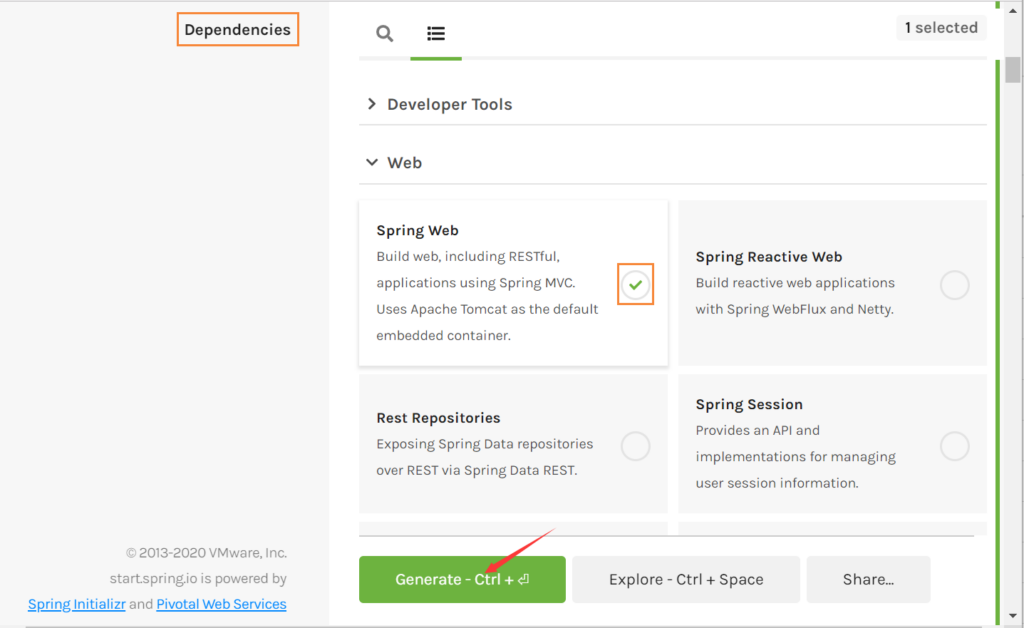Image resolution: width=1024 pixels, height=628 pixels.
Task: Open the Pivotal Web Services link
Action: click(x=221, y=604)
